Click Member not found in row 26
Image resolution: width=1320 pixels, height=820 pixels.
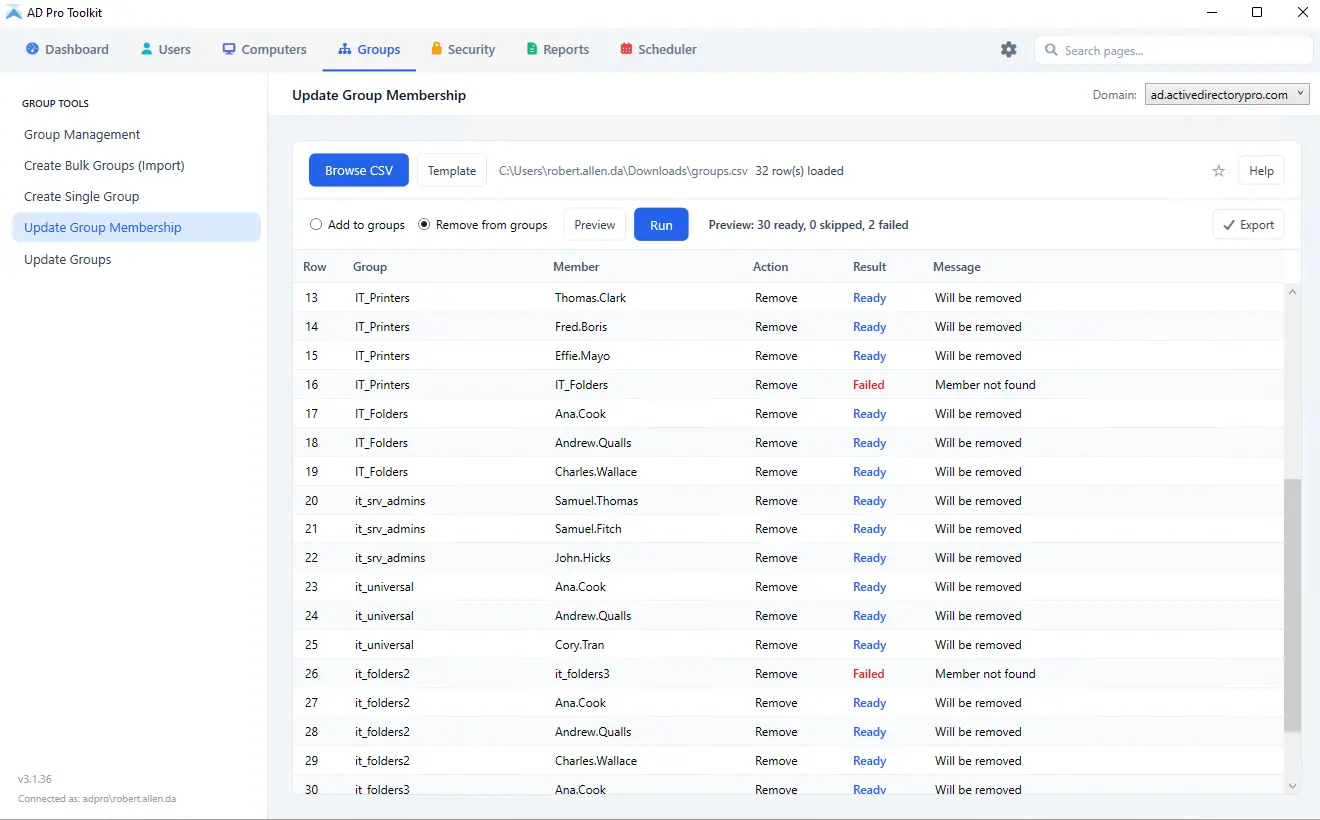985,674
